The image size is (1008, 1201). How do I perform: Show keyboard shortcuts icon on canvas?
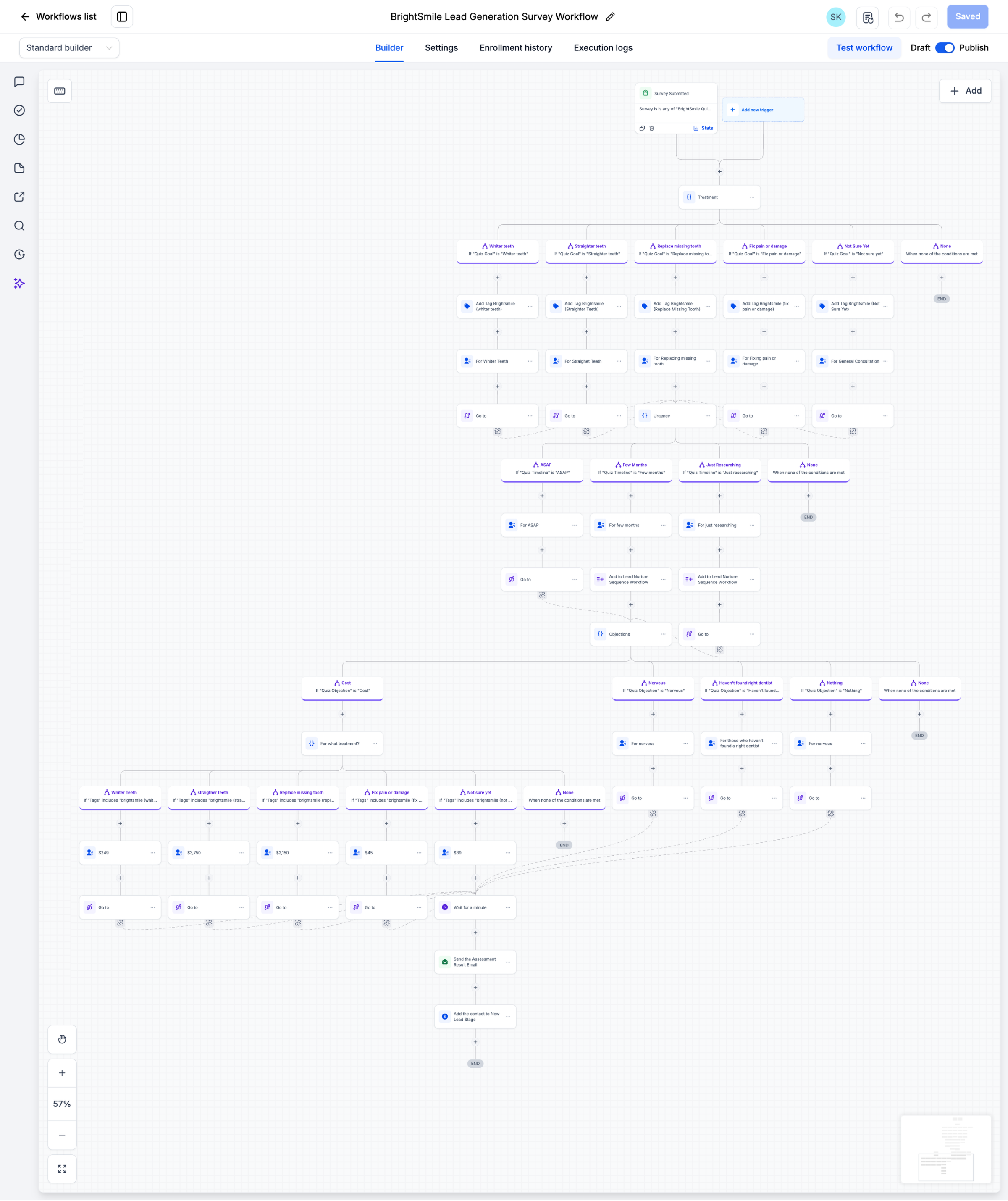coord(60,91)
